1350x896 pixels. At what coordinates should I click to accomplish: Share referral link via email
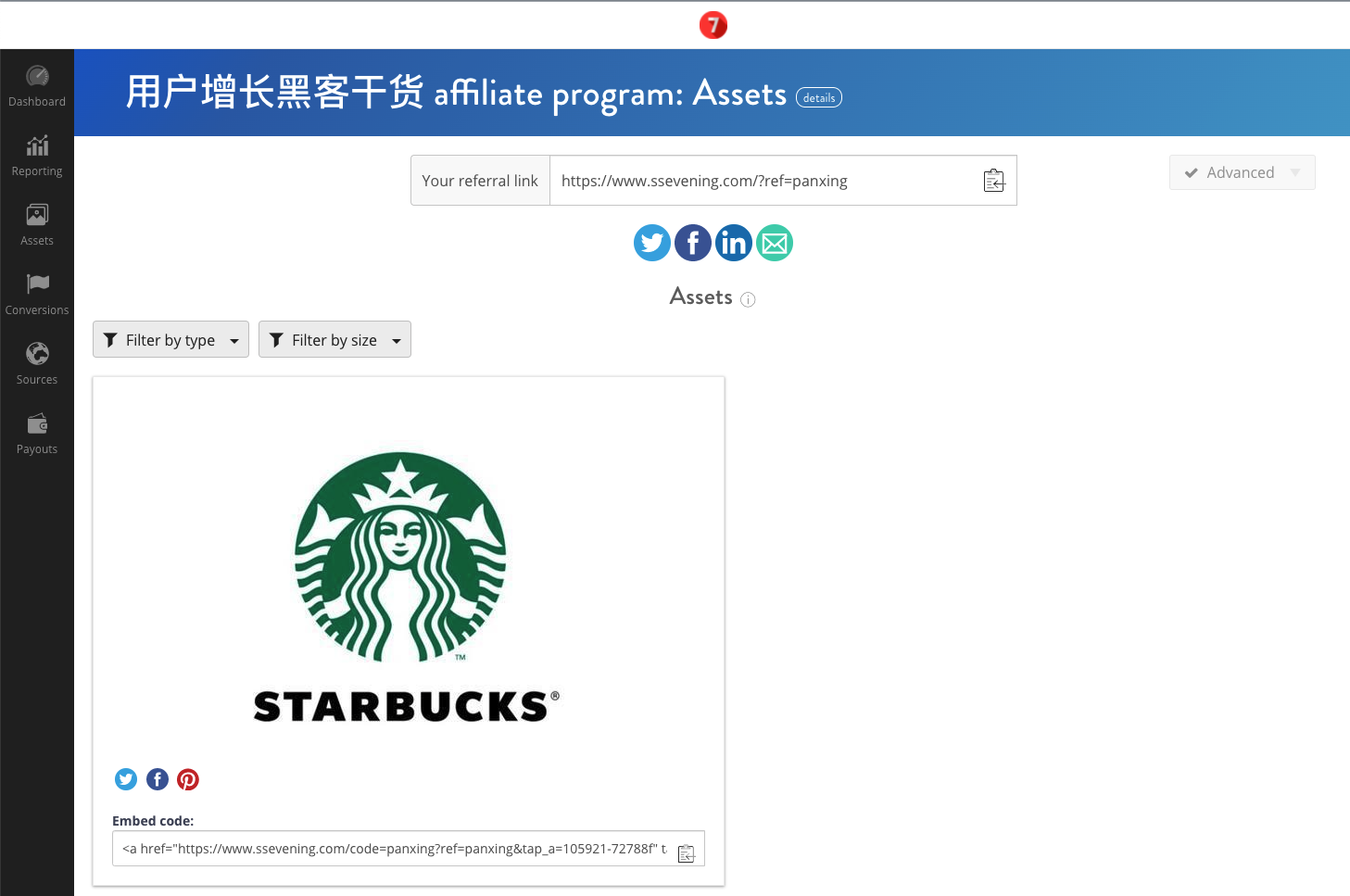pyautogui.click(x=775, y=243)
